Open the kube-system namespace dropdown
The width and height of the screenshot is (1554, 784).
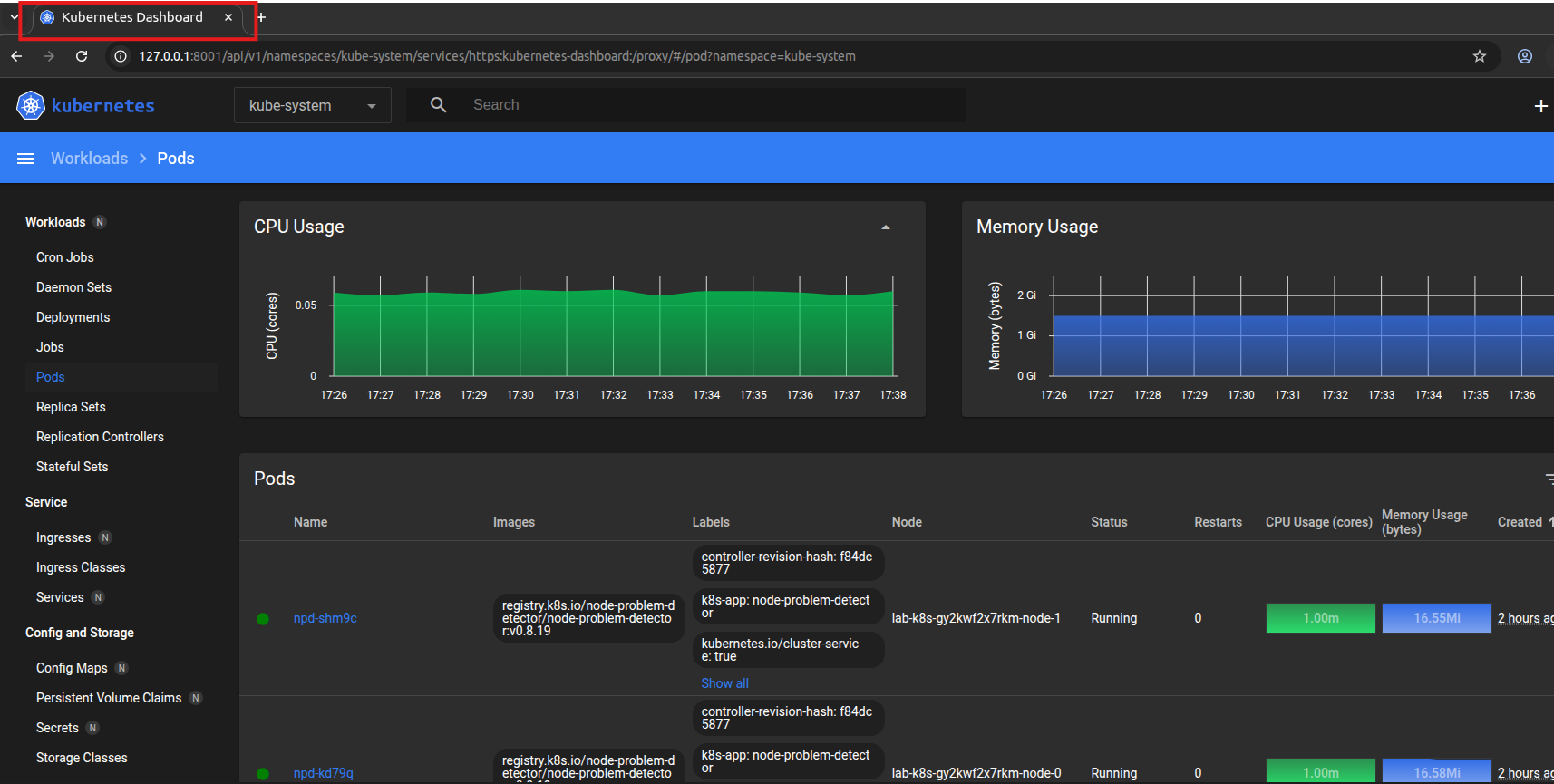[313, 105]
